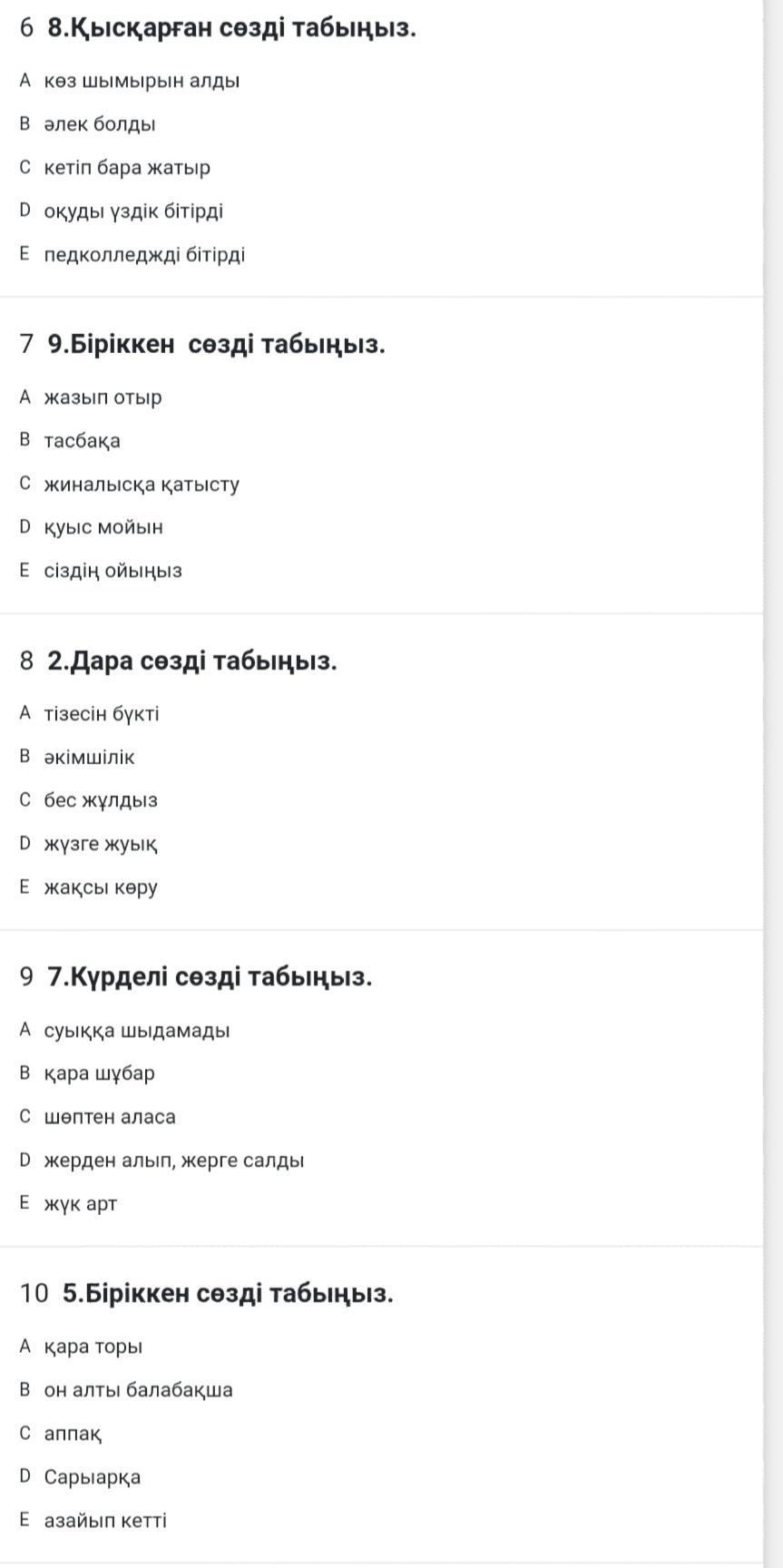Viewport: 783px width, 1568px height.
Task: Select option A 'тізесін бүкті'
Action: pos(102,713)
